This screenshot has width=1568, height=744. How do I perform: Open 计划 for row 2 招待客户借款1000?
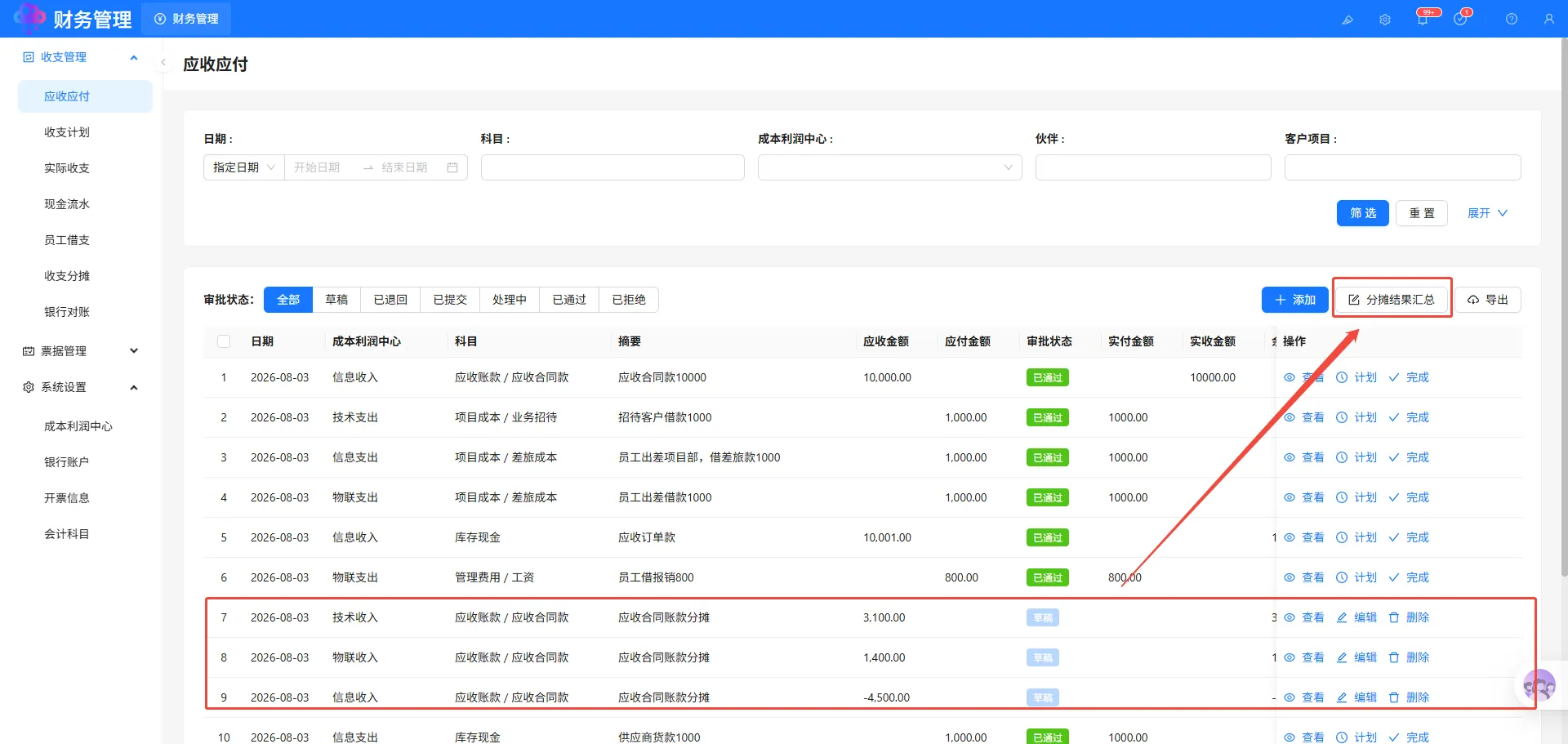[x=1356, y=417]
